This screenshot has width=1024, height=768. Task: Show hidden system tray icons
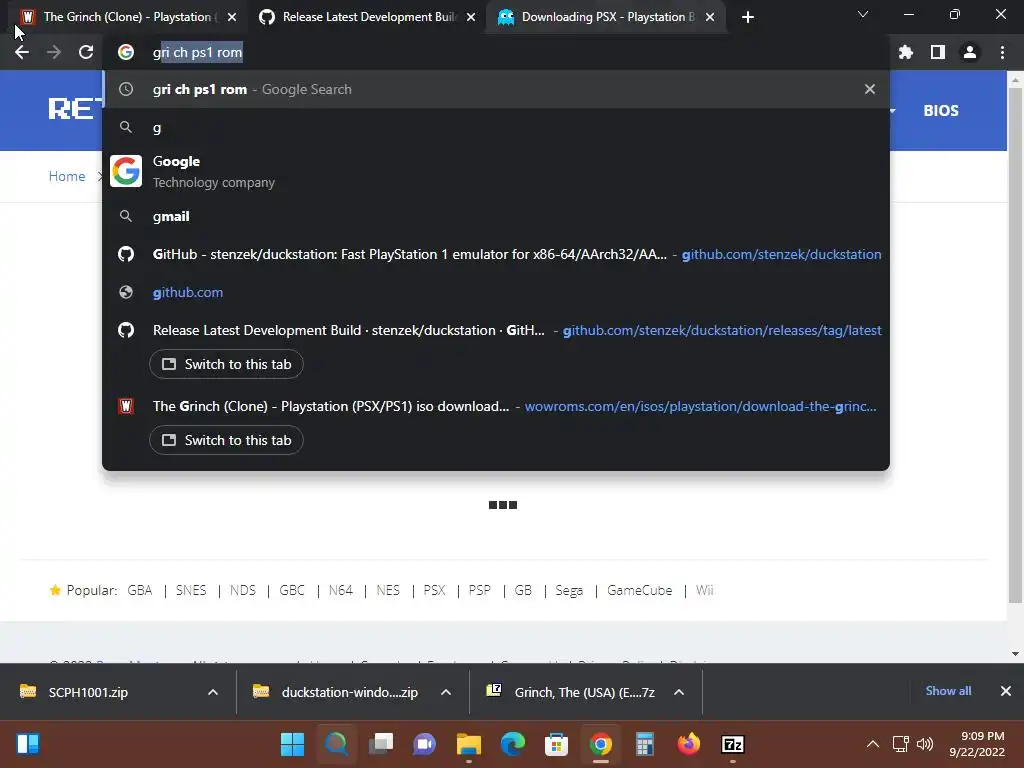click(872, 744)
